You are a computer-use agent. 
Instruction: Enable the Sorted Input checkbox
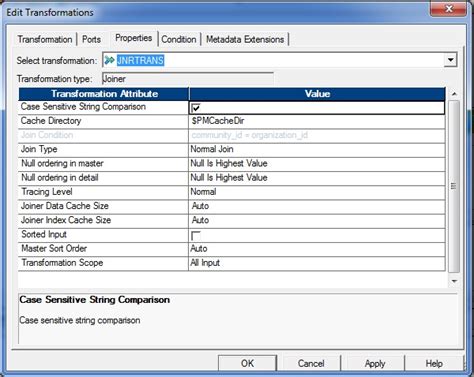click(196, 236)
